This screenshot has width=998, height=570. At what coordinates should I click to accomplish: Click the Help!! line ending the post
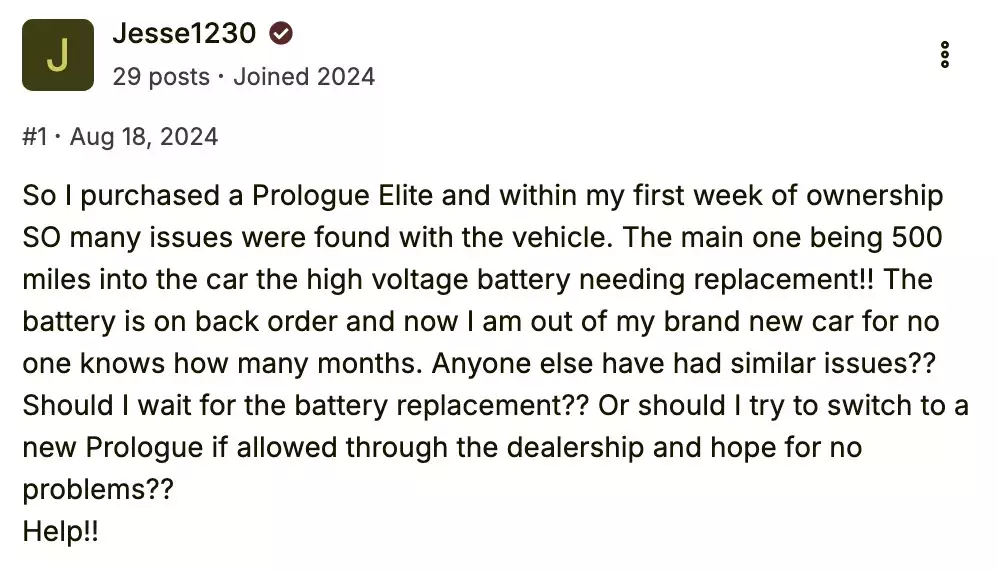60,531
